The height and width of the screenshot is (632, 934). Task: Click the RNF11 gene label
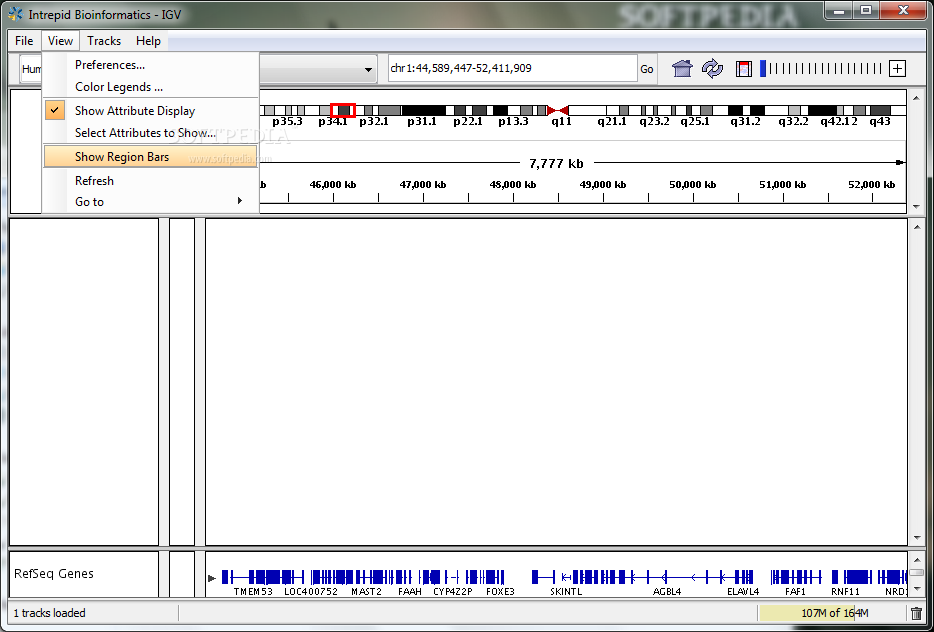coord(846,591)
